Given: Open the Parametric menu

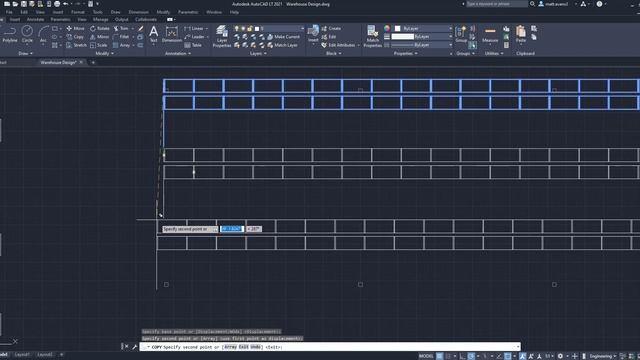Looking at the screenshot, I should (188, 12).
